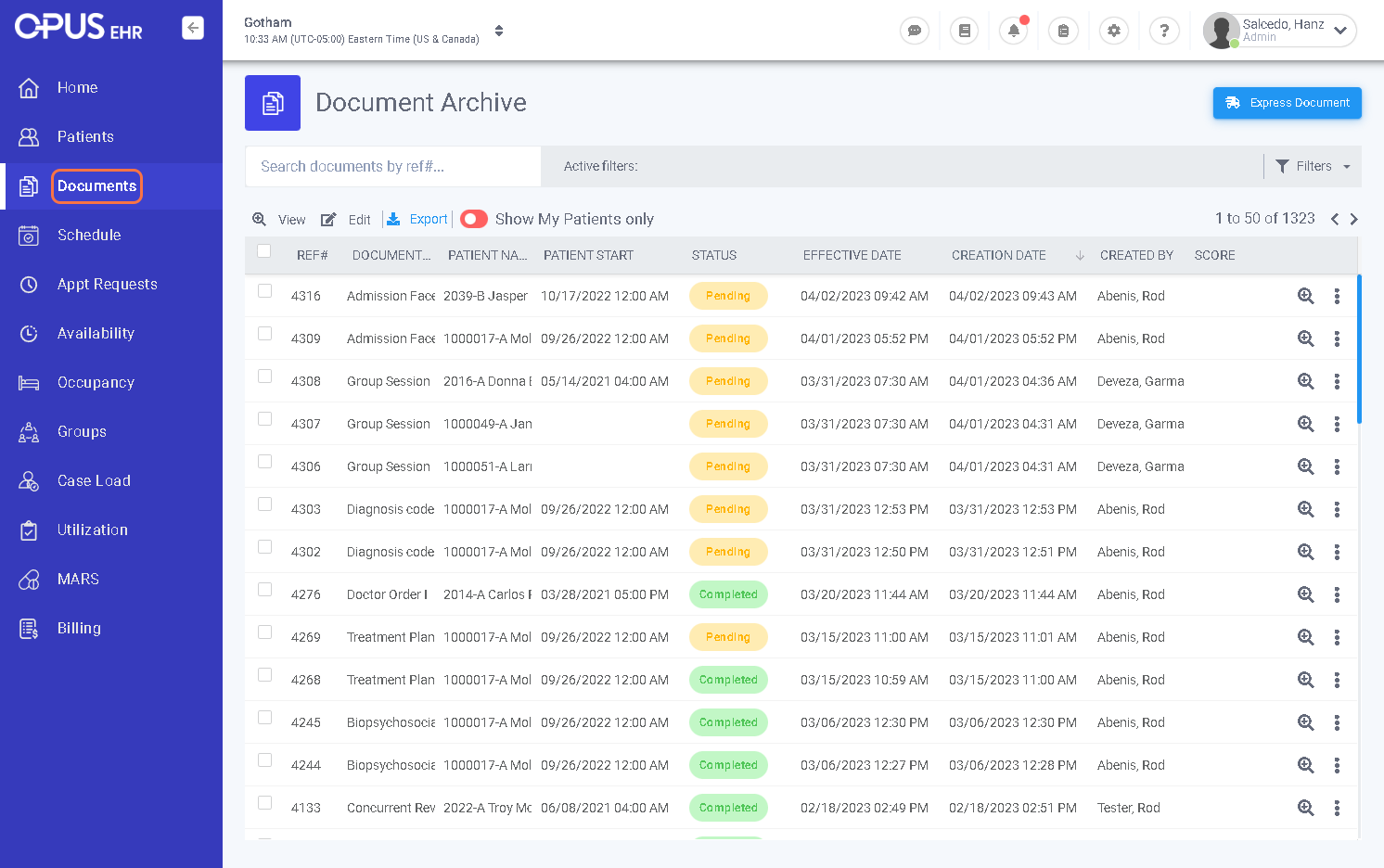Open Billing in the sidebar
The image size is (1384, 868).
[79, 628]
